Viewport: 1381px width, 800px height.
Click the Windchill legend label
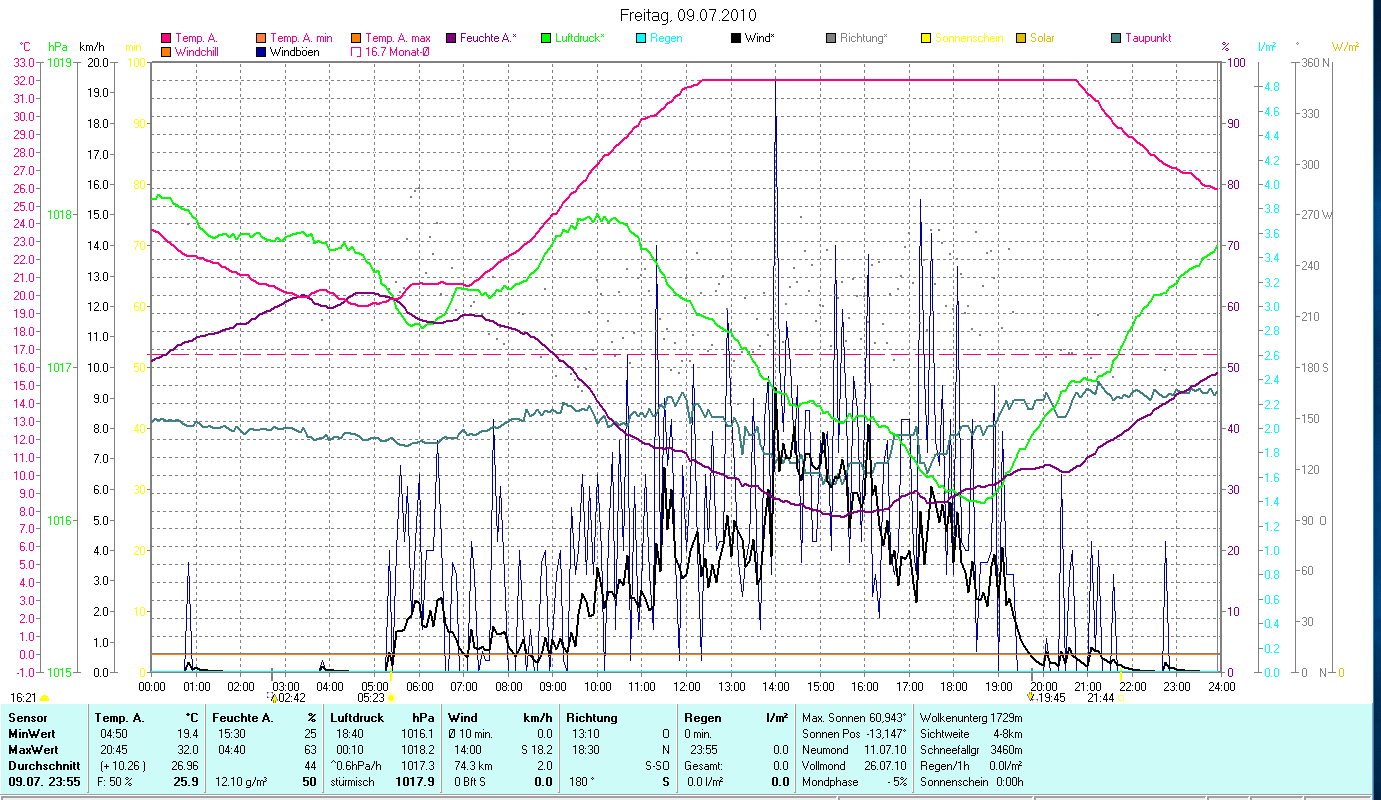[199, 52]
